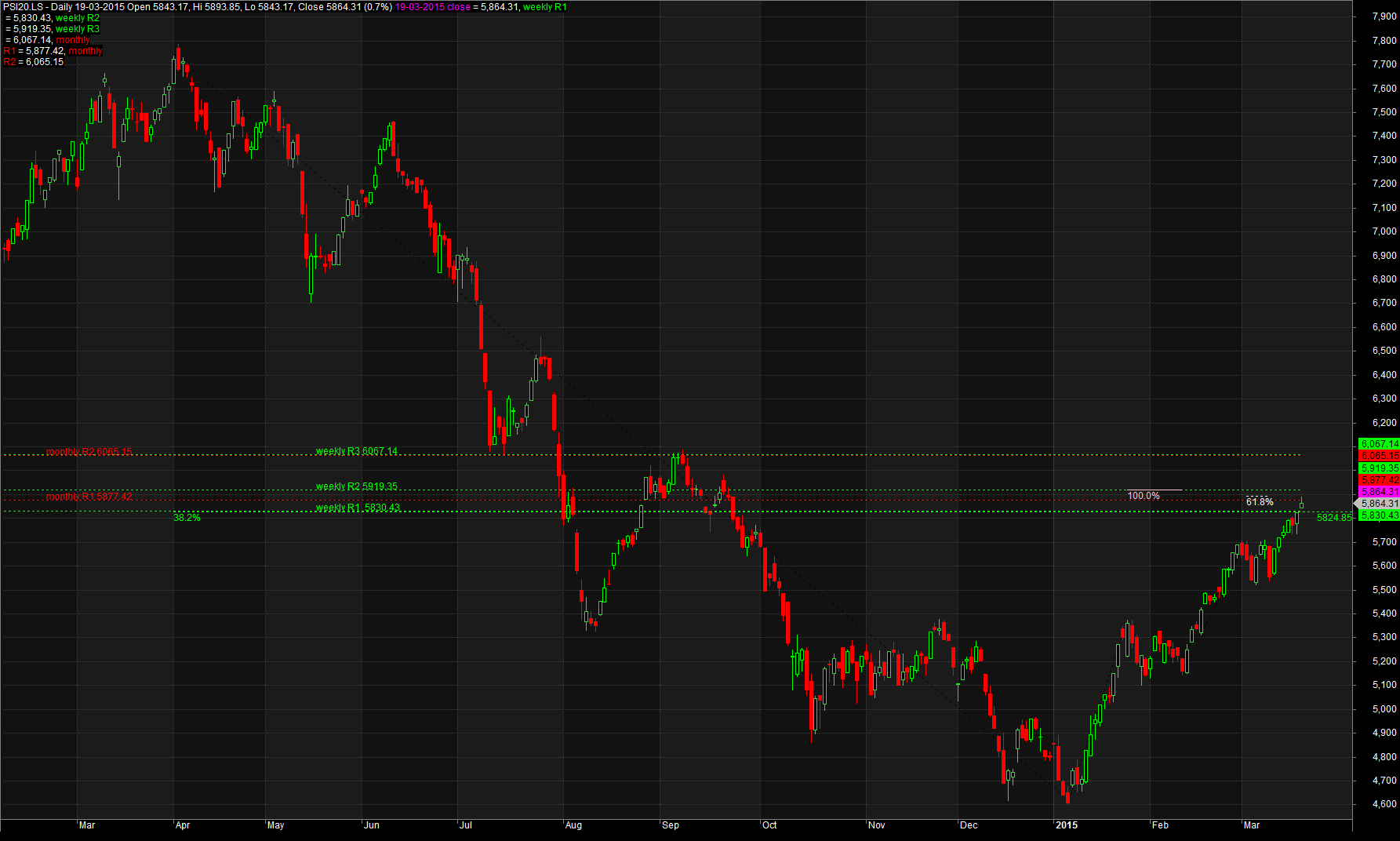Select the 'weekly R1 5830.43' chart label
Viewport: 1400px width, 841px height.
358,508
